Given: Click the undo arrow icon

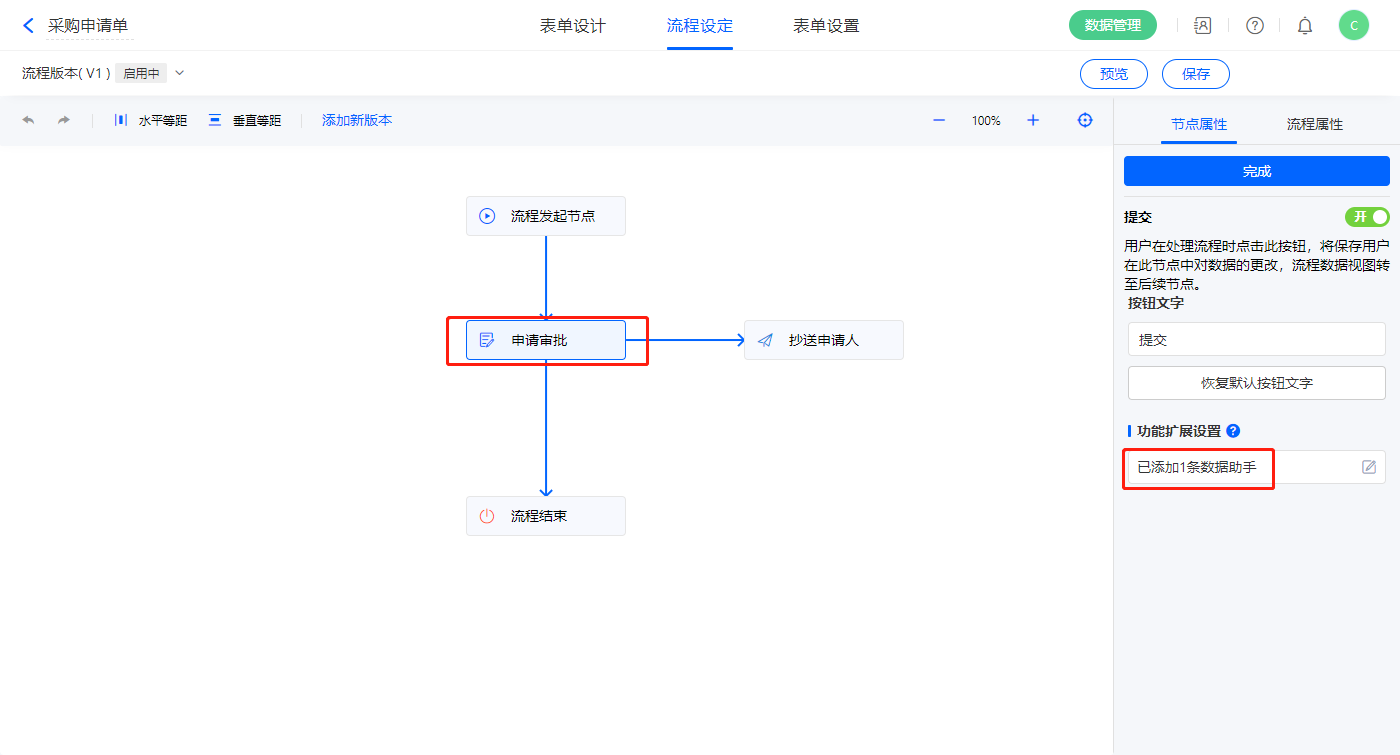Looking at the screenshot, I should tap(28, 120).
